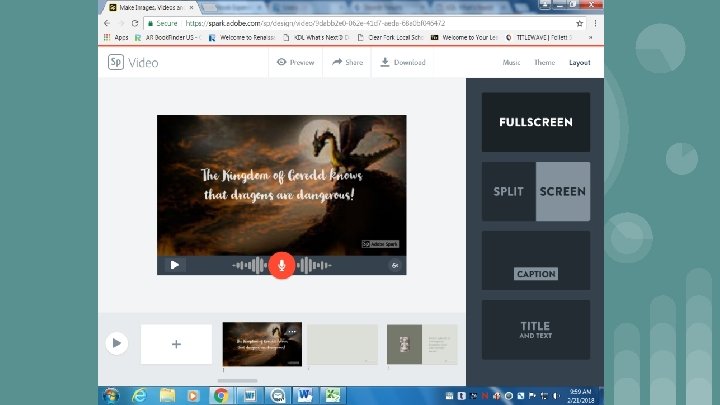Click the Preview eye button

coord(295,62)
